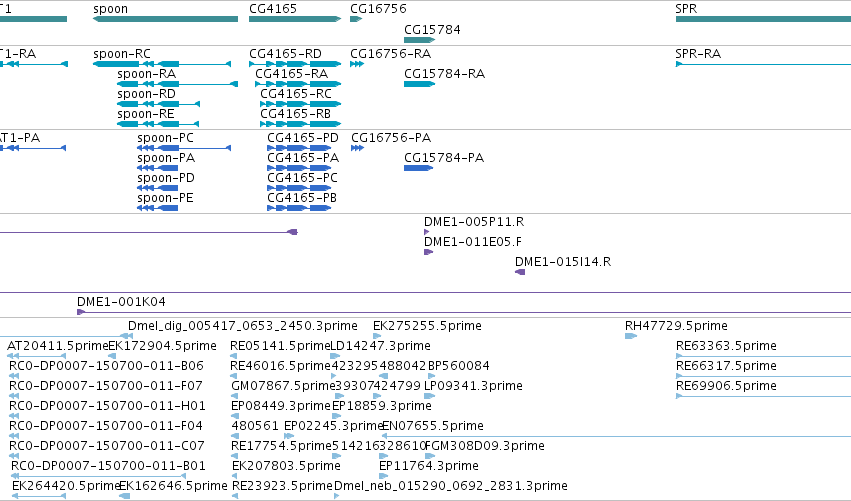Select EST EP18859.3prime

pos(382,407)
